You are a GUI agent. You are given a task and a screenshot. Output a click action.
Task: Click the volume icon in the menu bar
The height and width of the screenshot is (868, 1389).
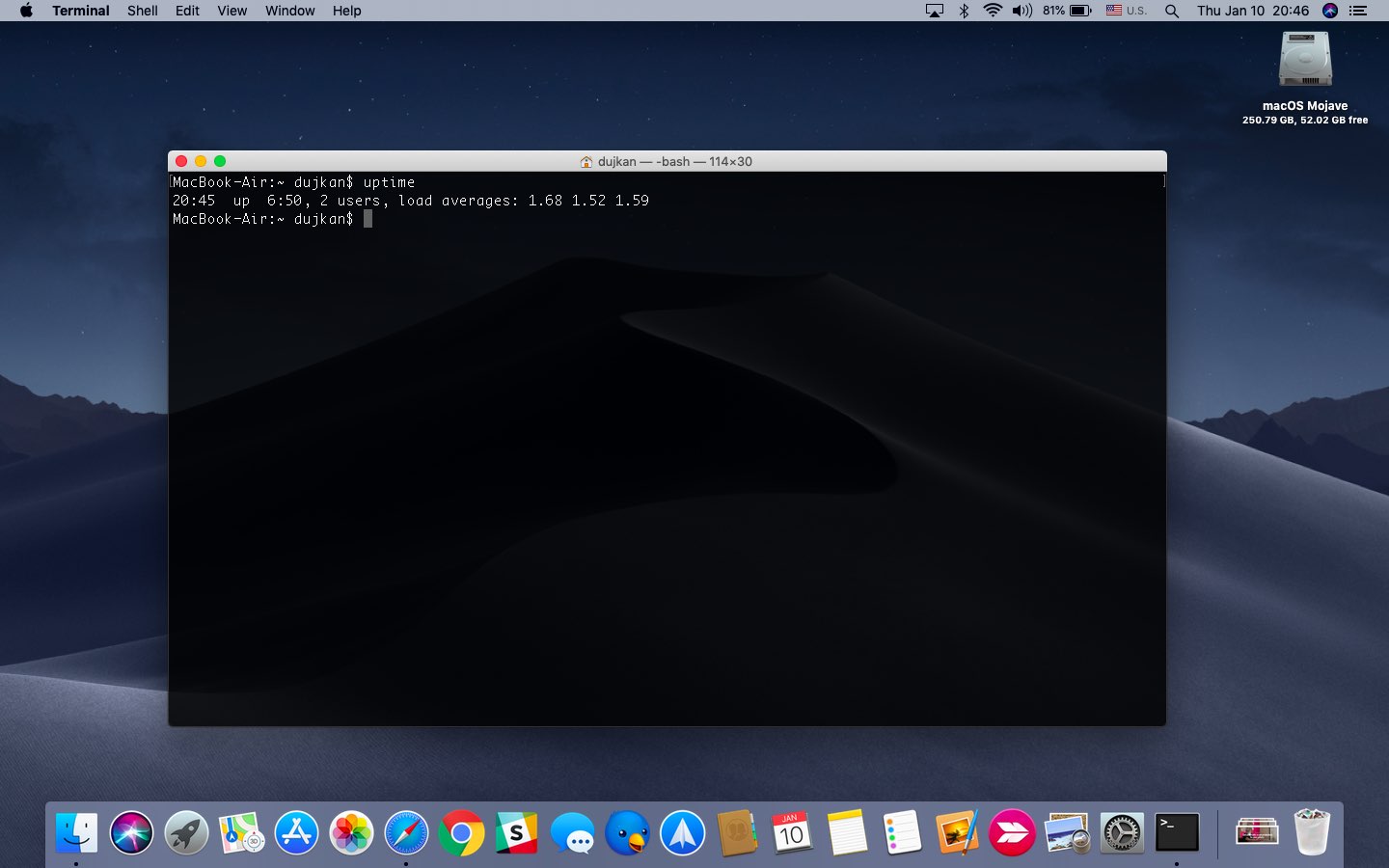coord(1021,11)
